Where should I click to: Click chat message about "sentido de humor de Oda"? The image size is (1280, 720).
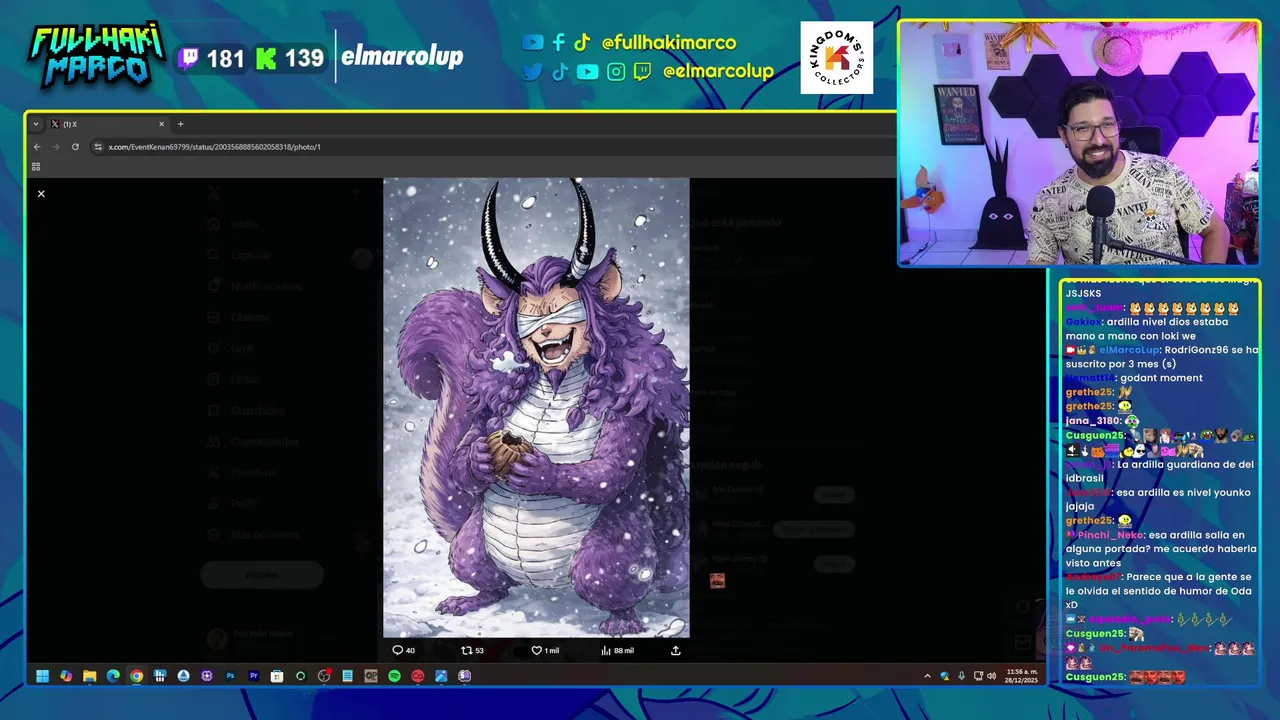click(x=1158, y=591)
